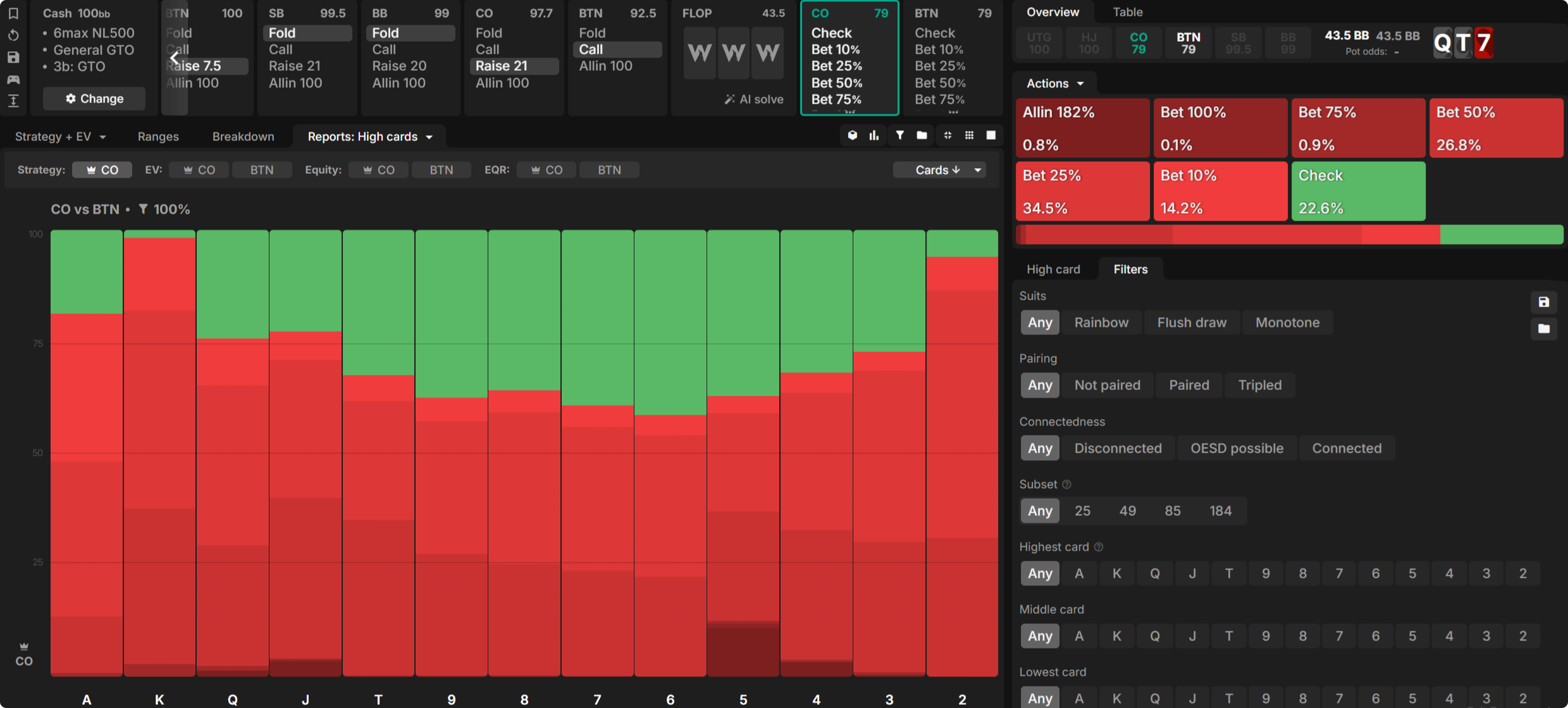Viewport: 1568px width, 708px height.
Task: Open the Strategy + EV dropdown
Action: (x=60, y=137)
